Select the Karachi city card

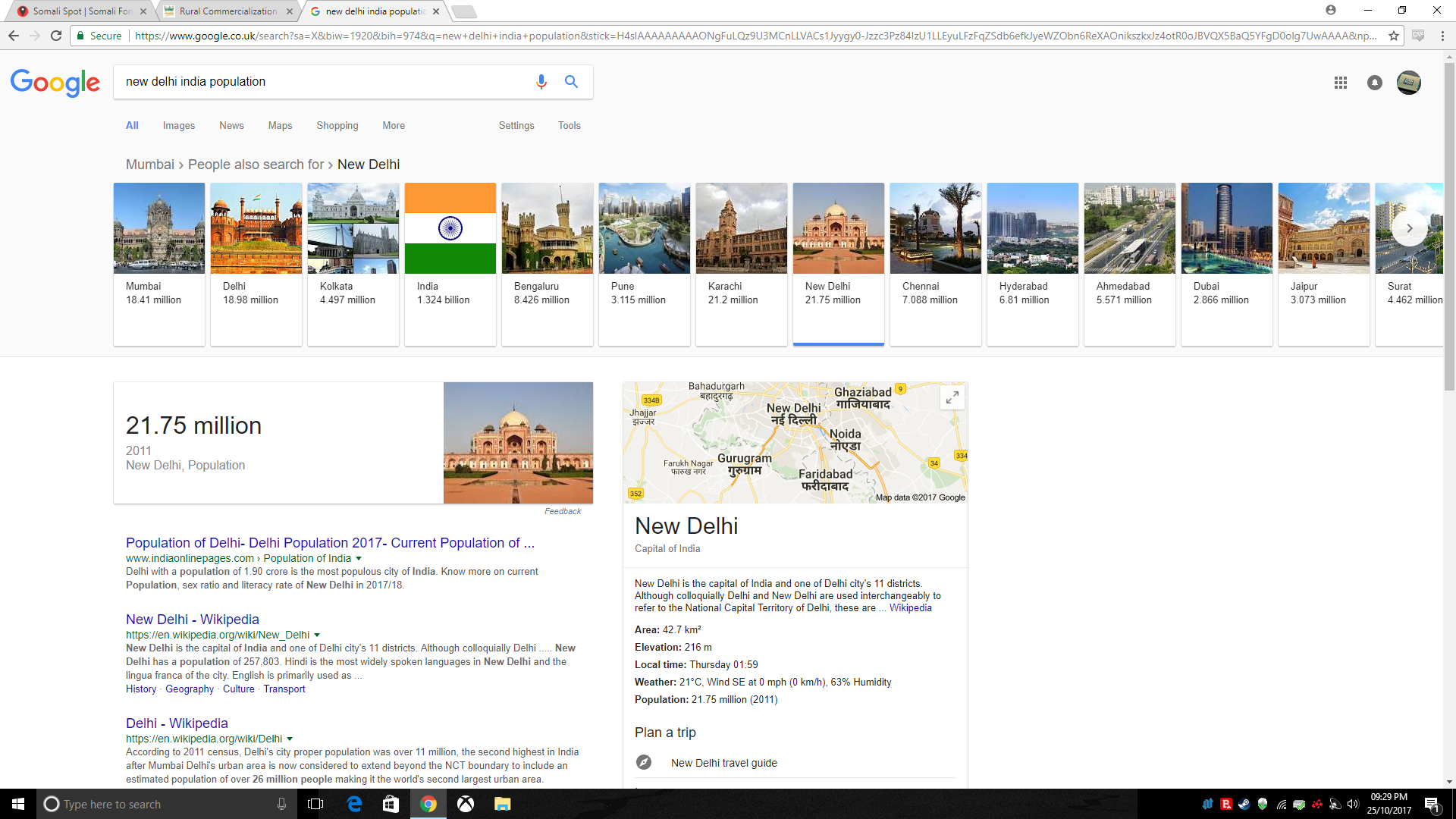[742, 264]
